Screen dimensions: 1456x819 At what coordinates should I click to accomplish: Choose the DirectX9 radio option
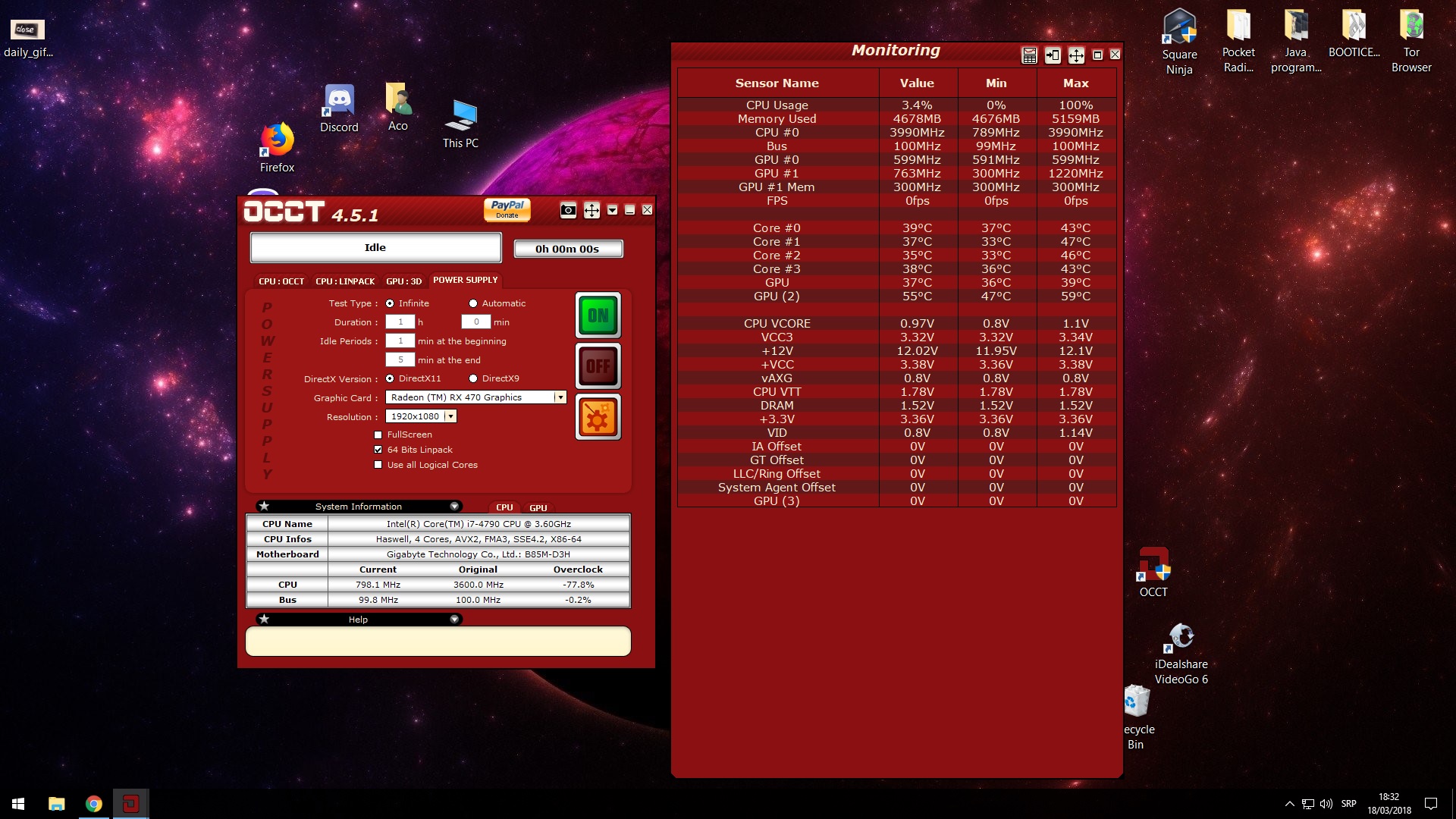click(x=473, y=378)
